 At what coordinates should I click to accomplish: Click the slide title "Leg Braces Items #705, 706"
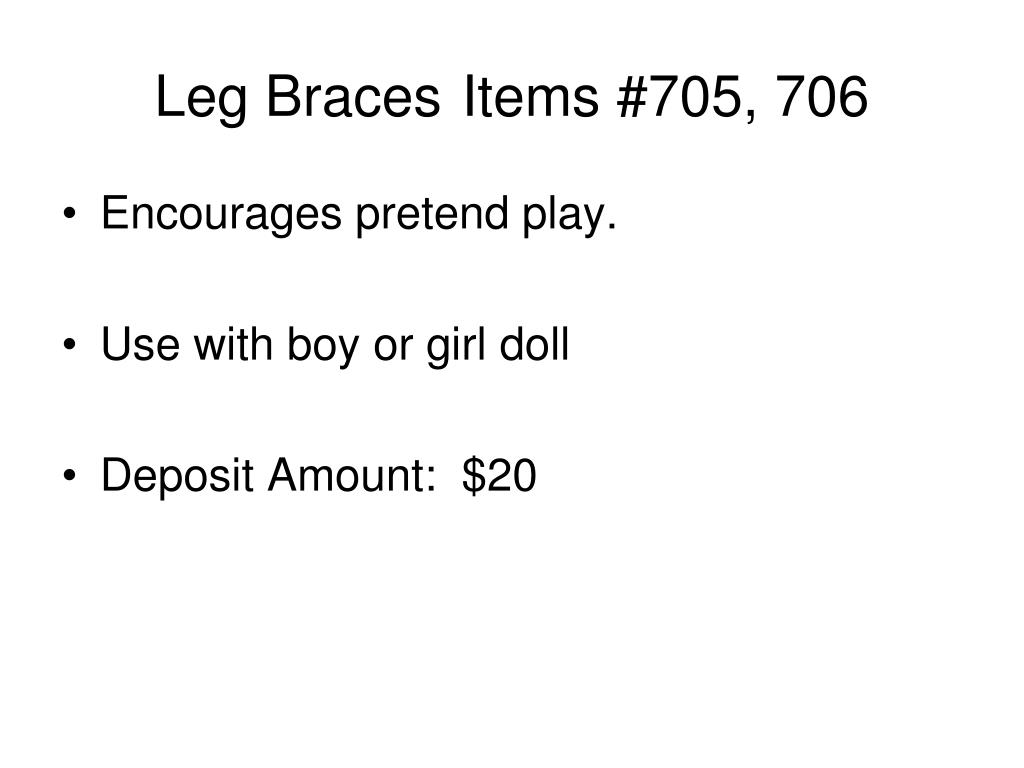[511, 97]
